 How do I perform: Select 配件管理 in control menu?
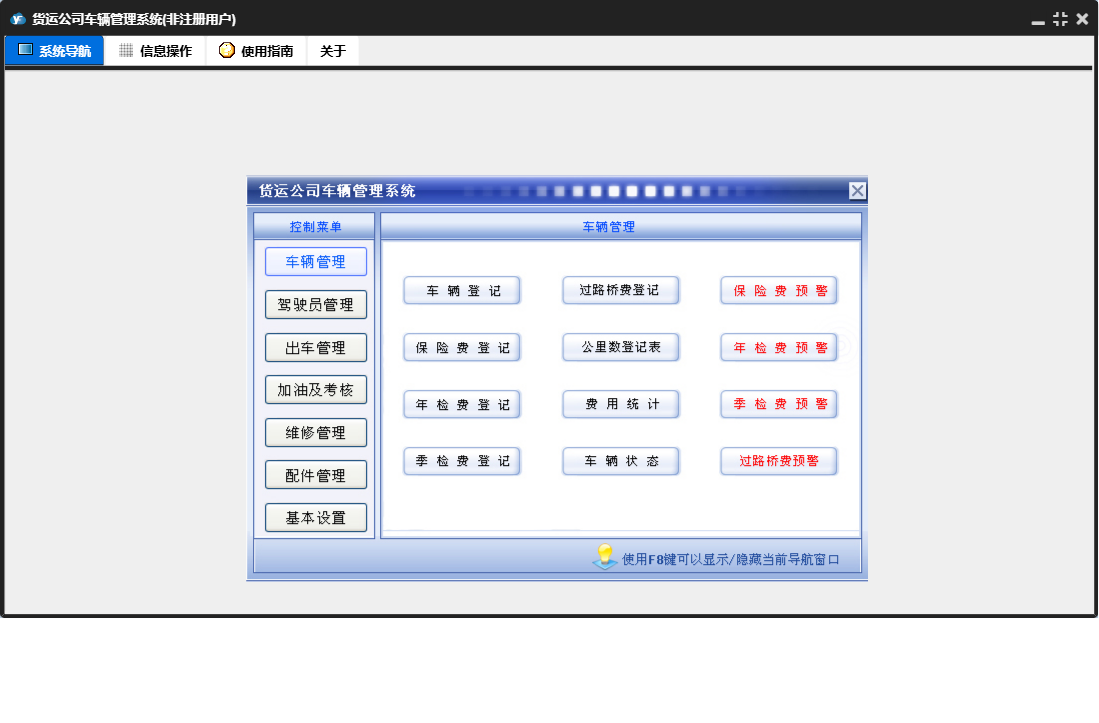click(316, 476)
